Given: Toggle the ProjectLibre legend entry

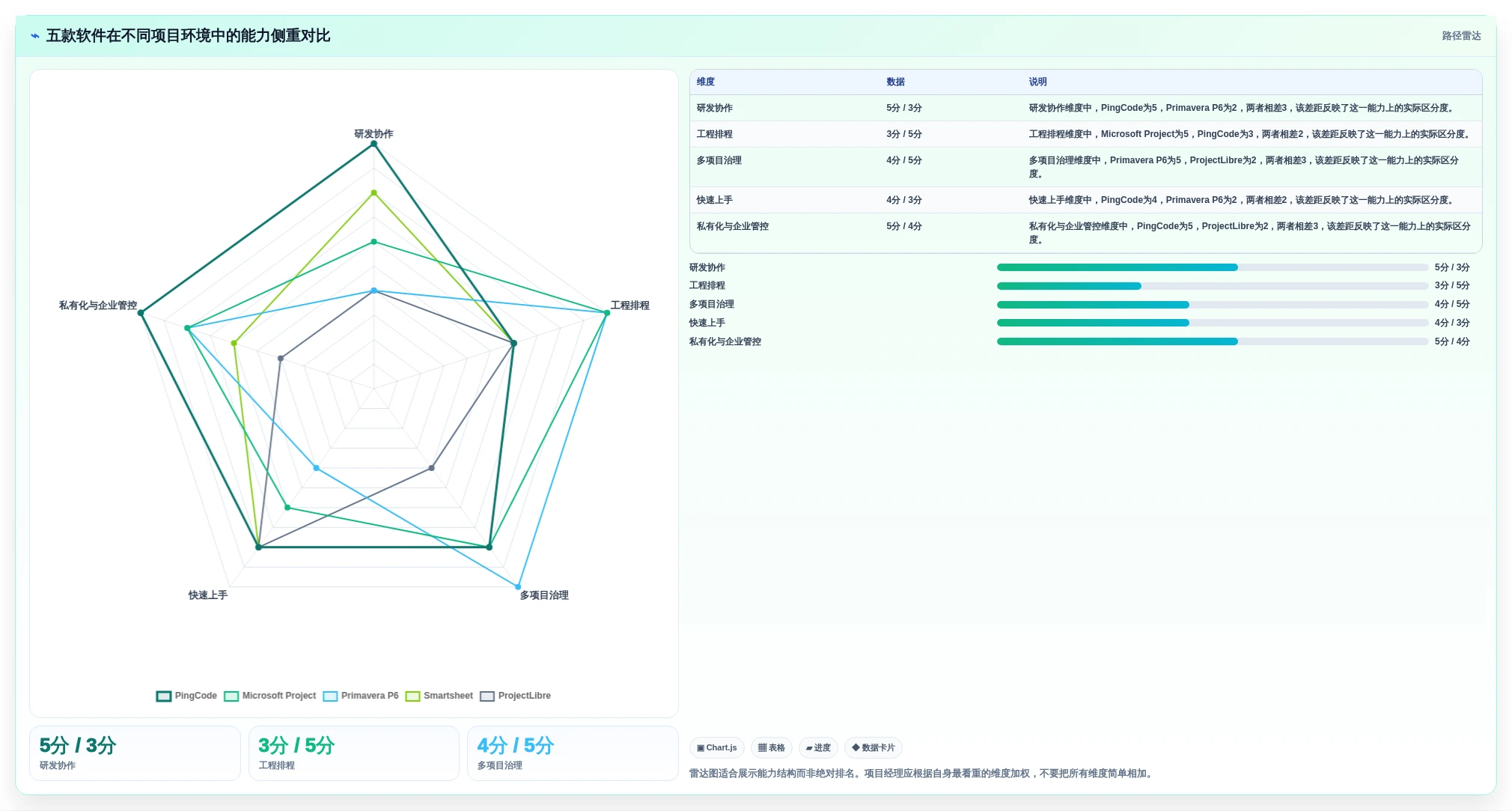Looking at the screenshot, I should coord(516,696).
